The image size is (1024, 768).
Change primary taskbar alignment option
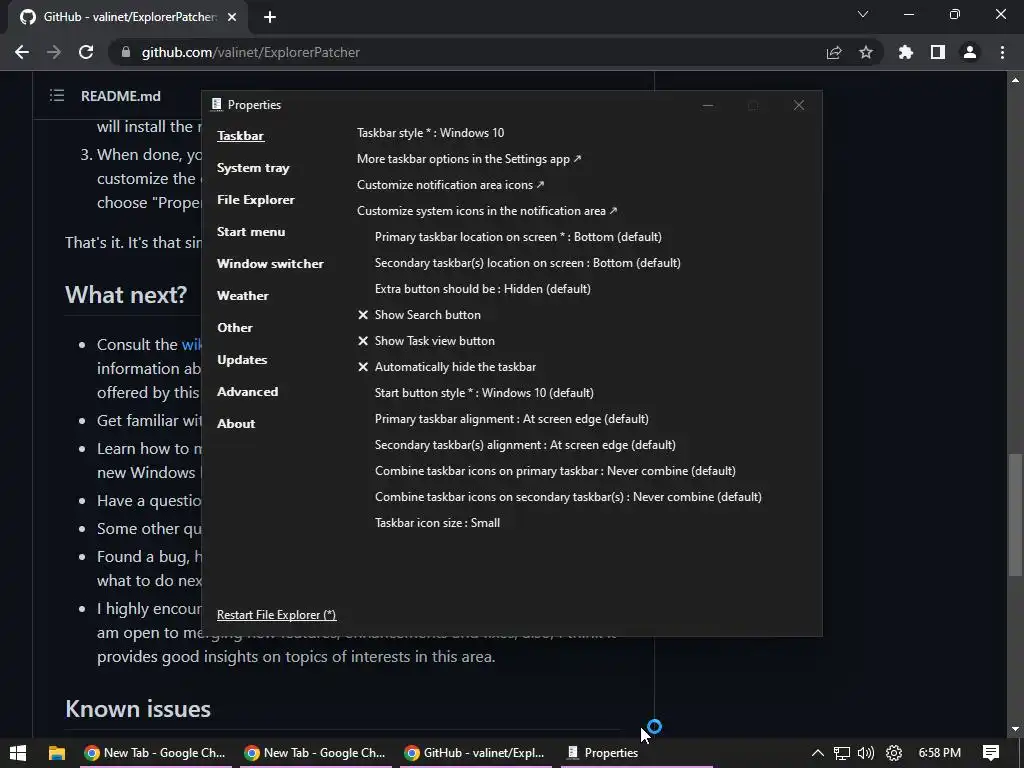coord(511,419)
